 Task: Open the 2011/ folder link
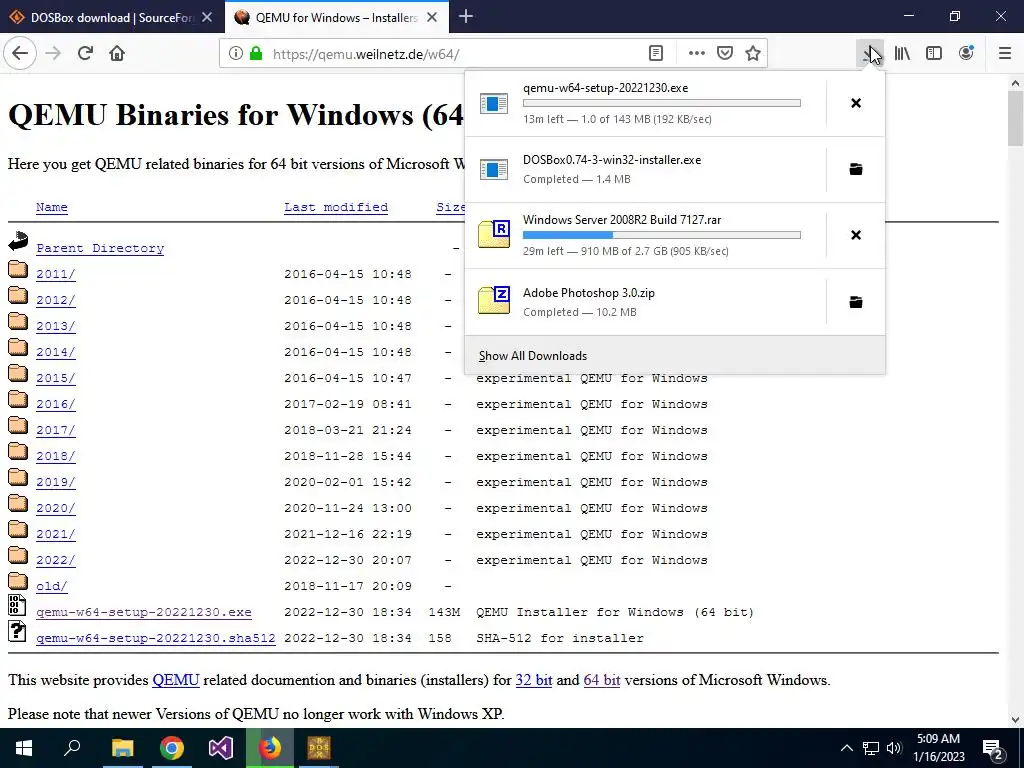(56, 274)
